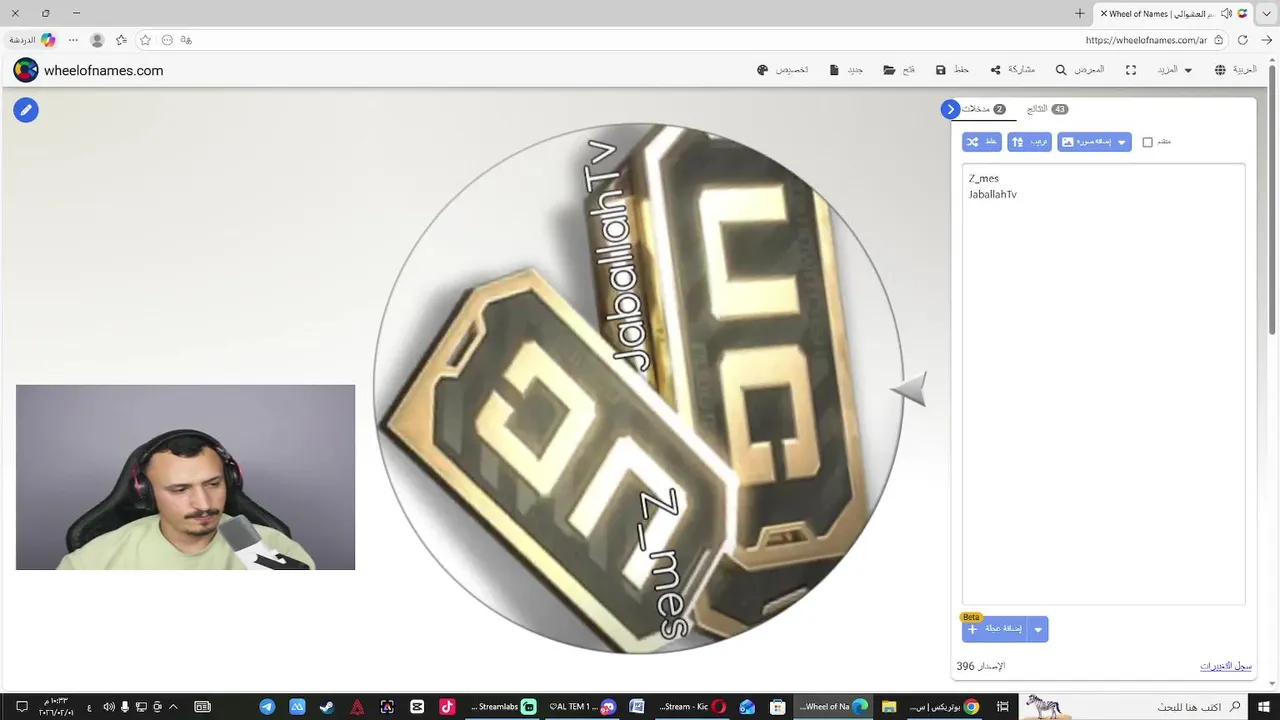This screenshot has height=720, width=1280.
Task: Open Steam from the taskbar
Action: pos(327,707)
